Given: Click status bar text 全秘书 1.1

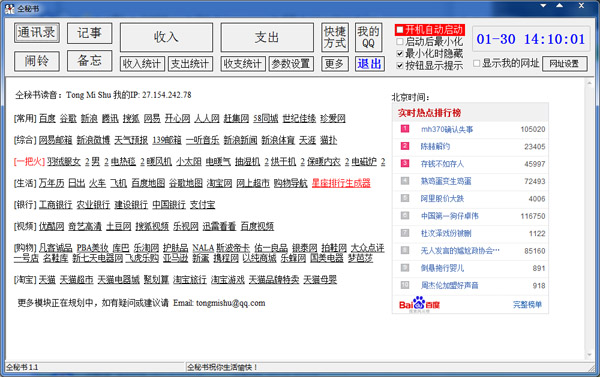Looking at the screenshot, I should pos(22,367).
